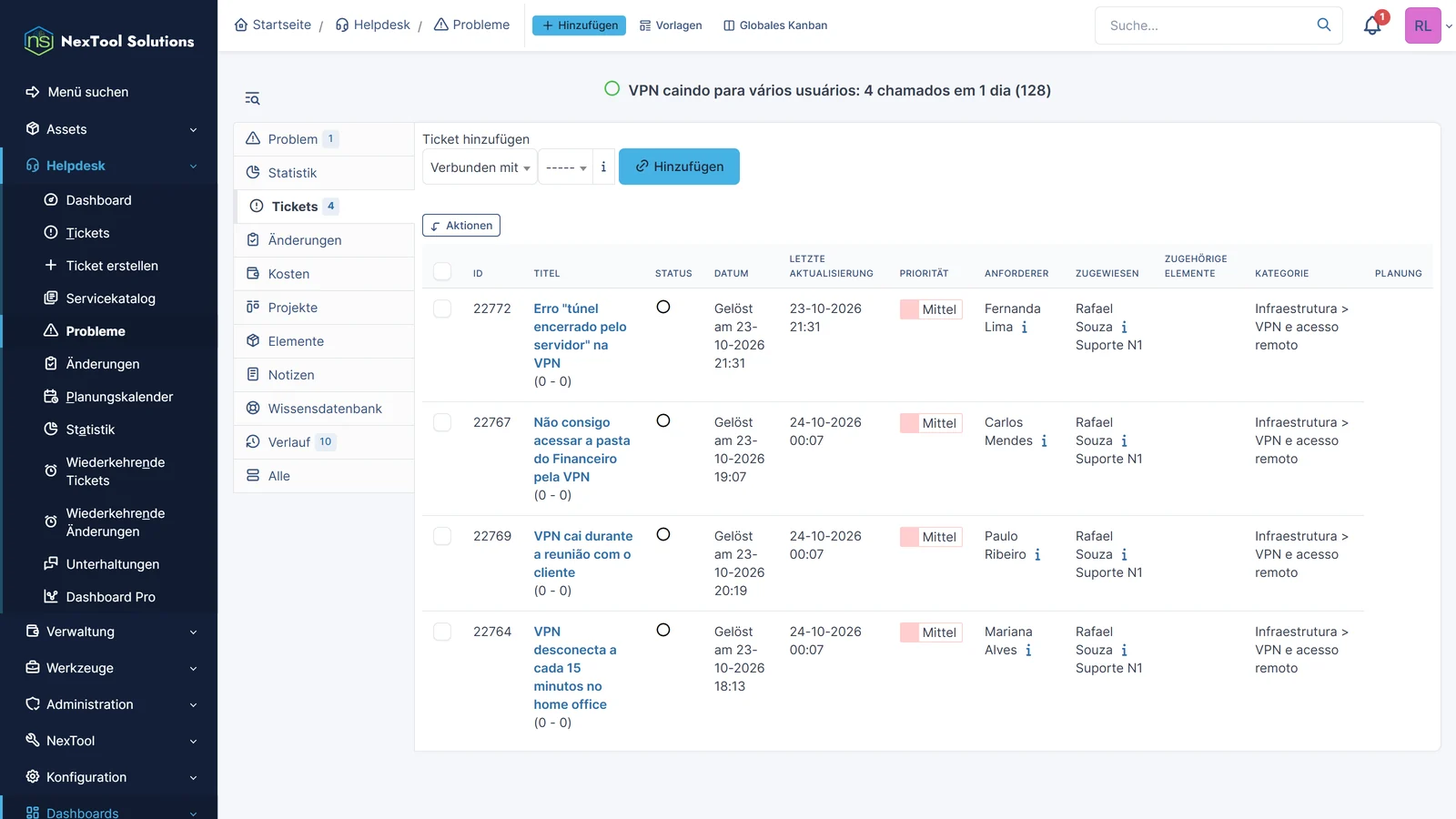Select the checkbox for ticket 22769
Image resolution: width=1456 pixels, height=819 pixels.
(x=442, y=536)
